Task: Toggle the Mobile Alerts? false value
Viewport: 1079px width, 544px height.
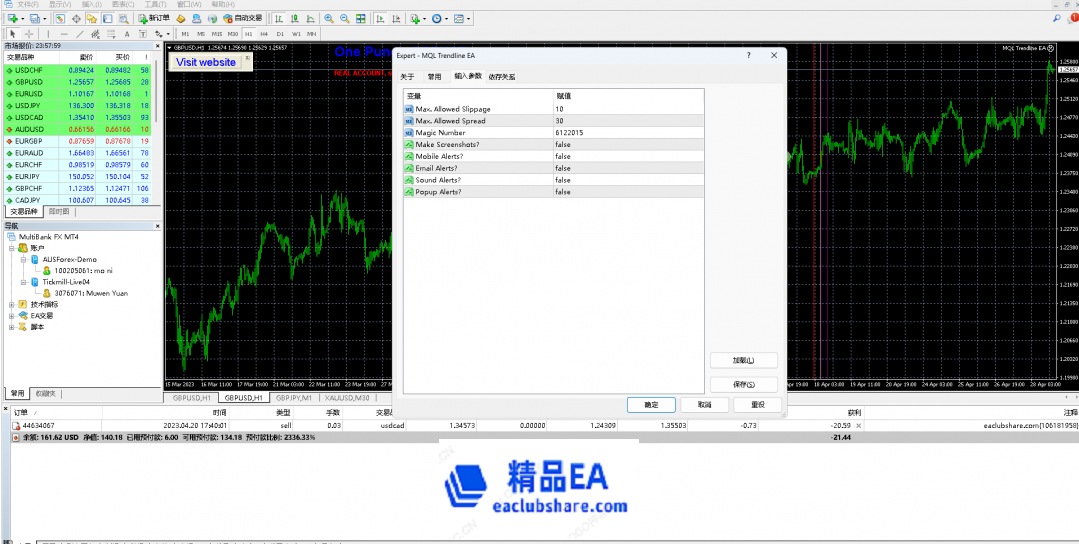Action: 628,156
